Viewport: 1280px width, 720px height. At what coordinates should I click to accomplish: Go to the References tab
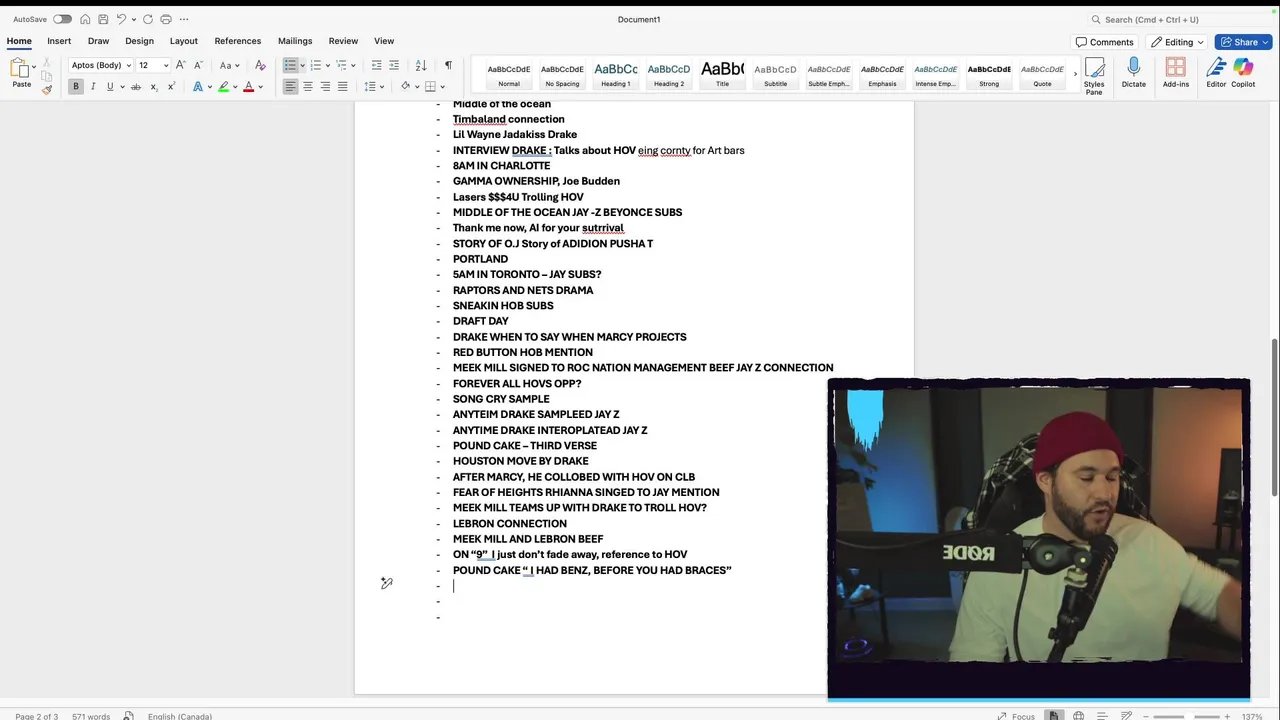pyautogui.click(x=238, y=41)
